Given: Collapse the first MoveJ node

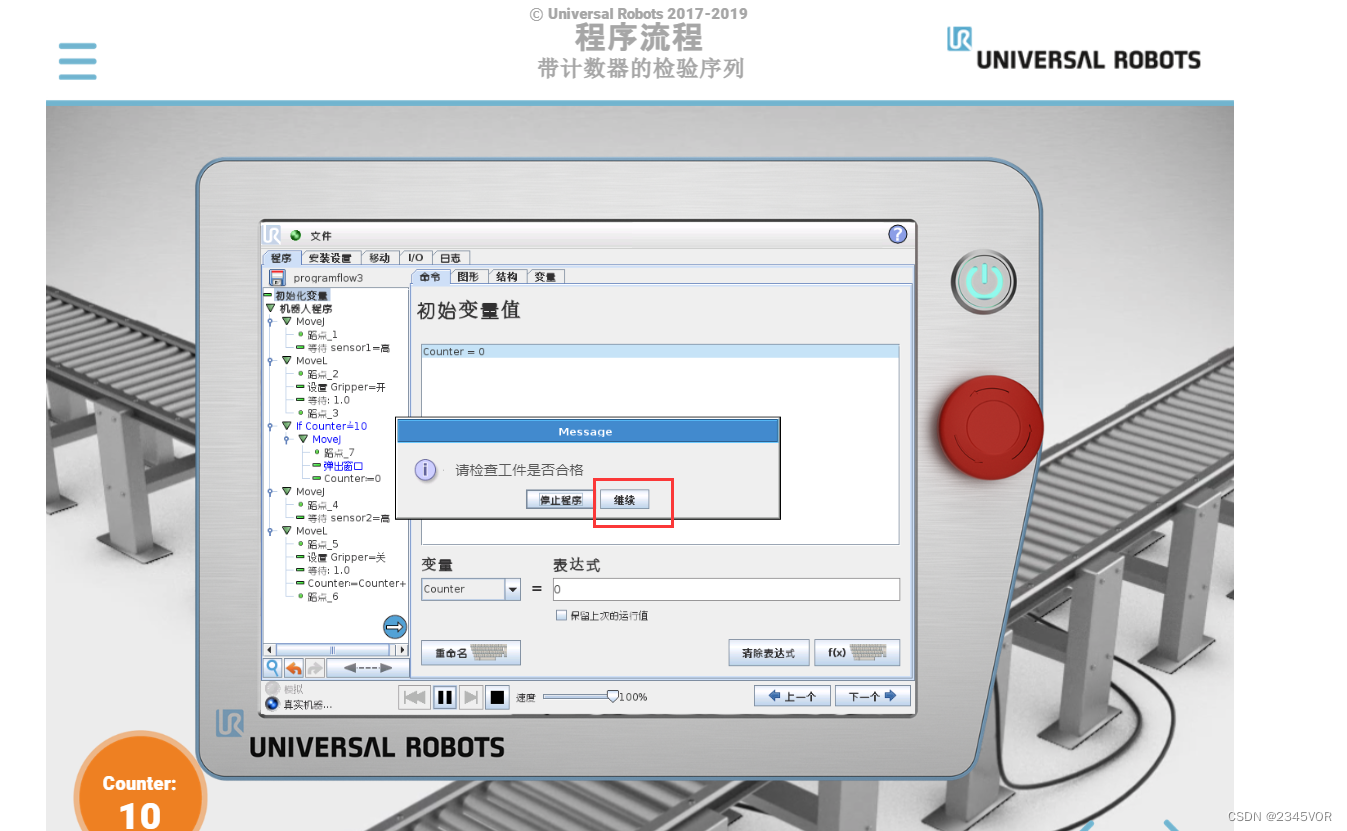Looking at the screenshot, I should pyautogui.click(x=287, y=322).
